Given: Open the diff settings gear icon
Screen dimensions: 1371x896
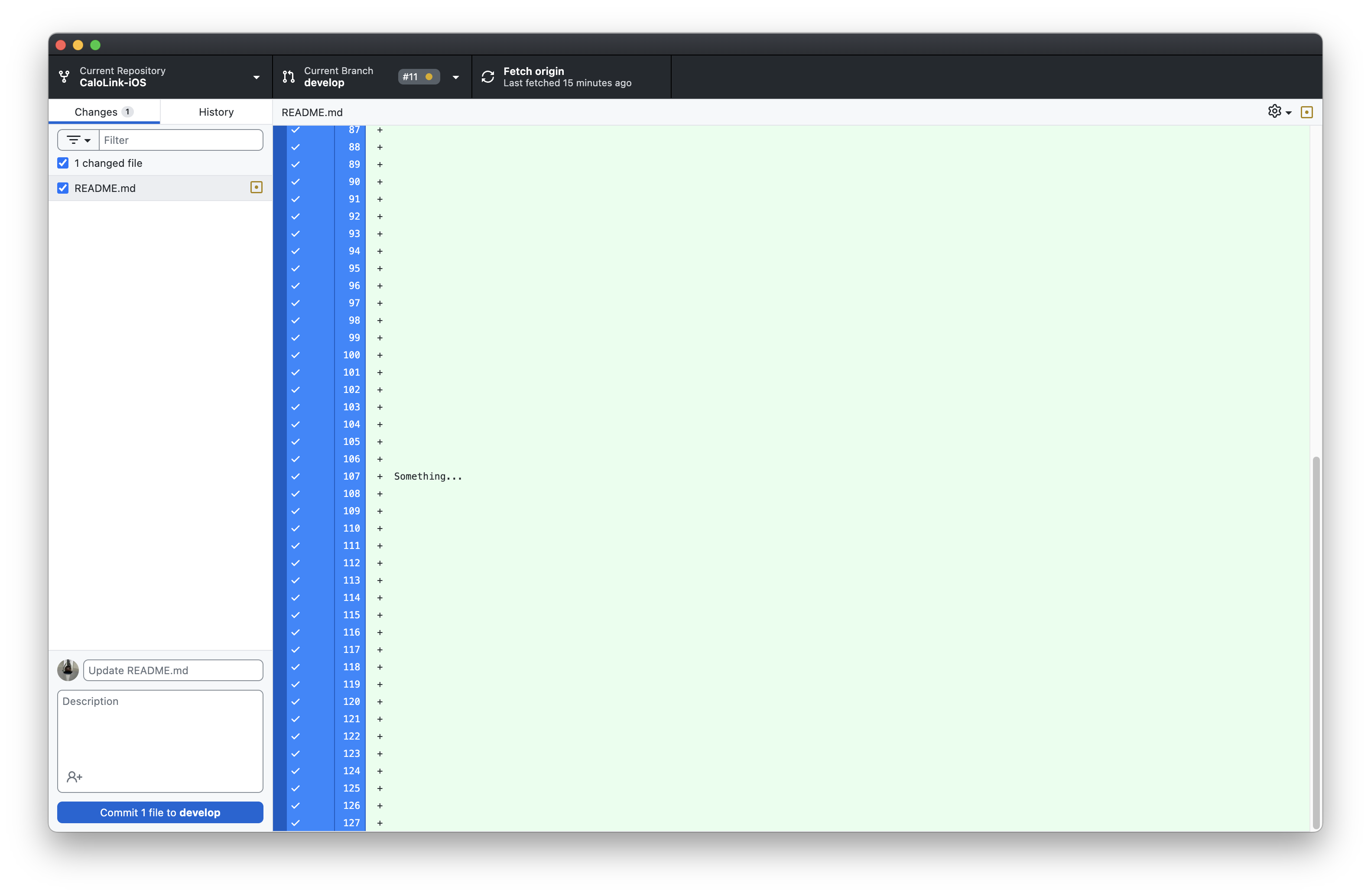Looking at the screenshot, I should (1274, 111).
